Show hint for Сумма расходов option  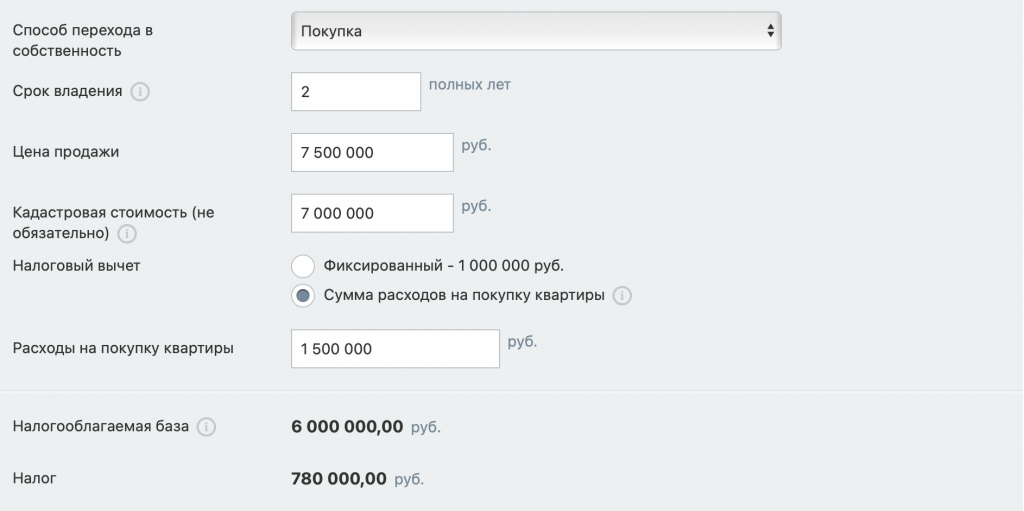[622, 296]
